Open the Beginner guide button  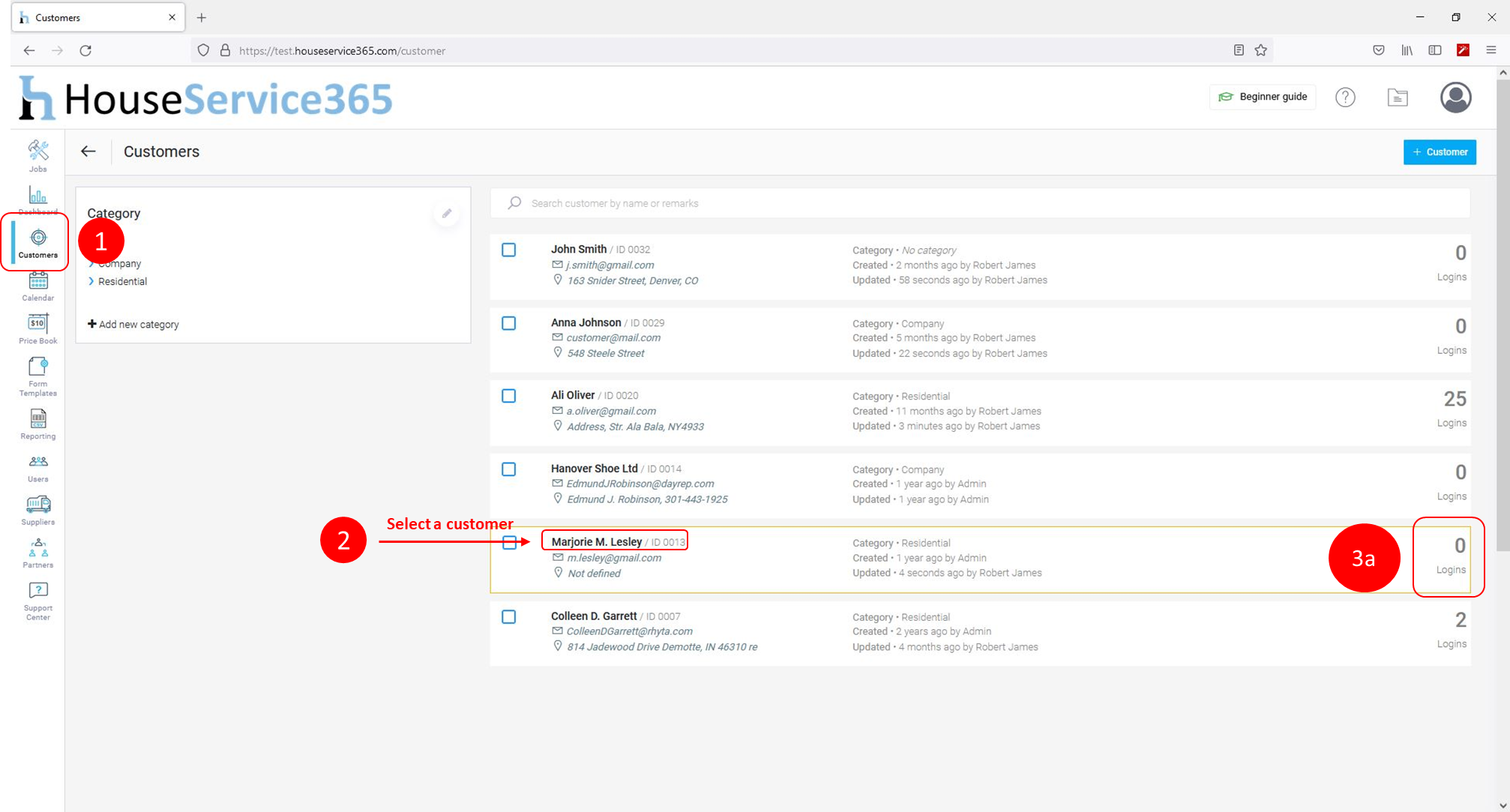coord(1263,97)
